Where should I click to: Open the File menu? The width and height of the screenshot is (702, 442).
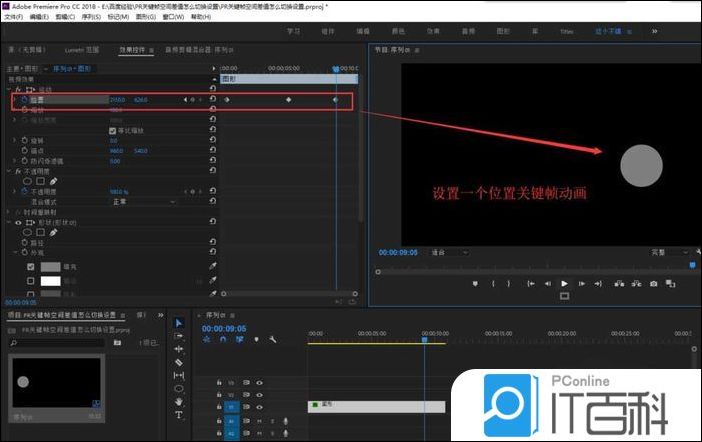(12, 17)
